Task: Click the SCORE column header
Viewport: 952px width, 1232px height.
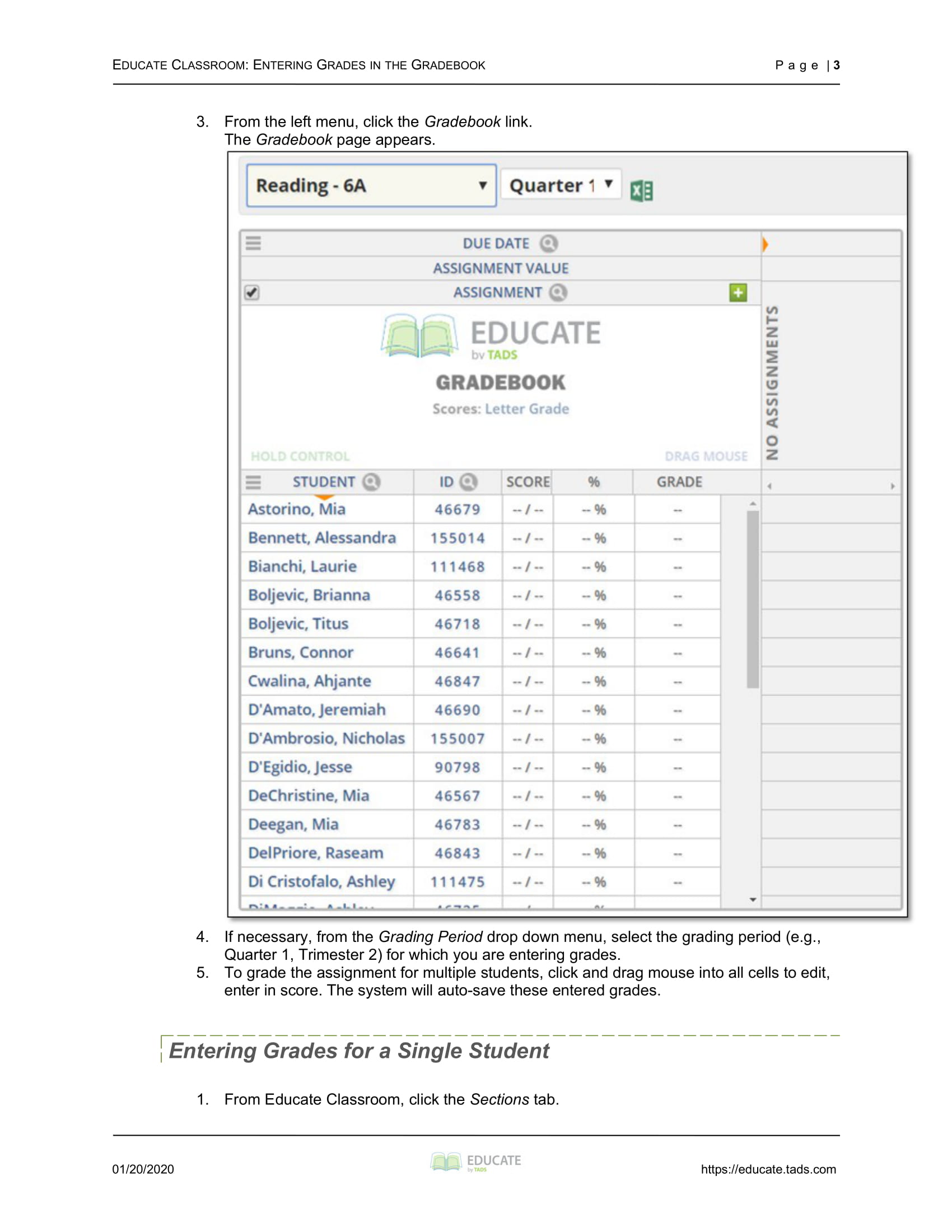Action: (x=528, y=482)
